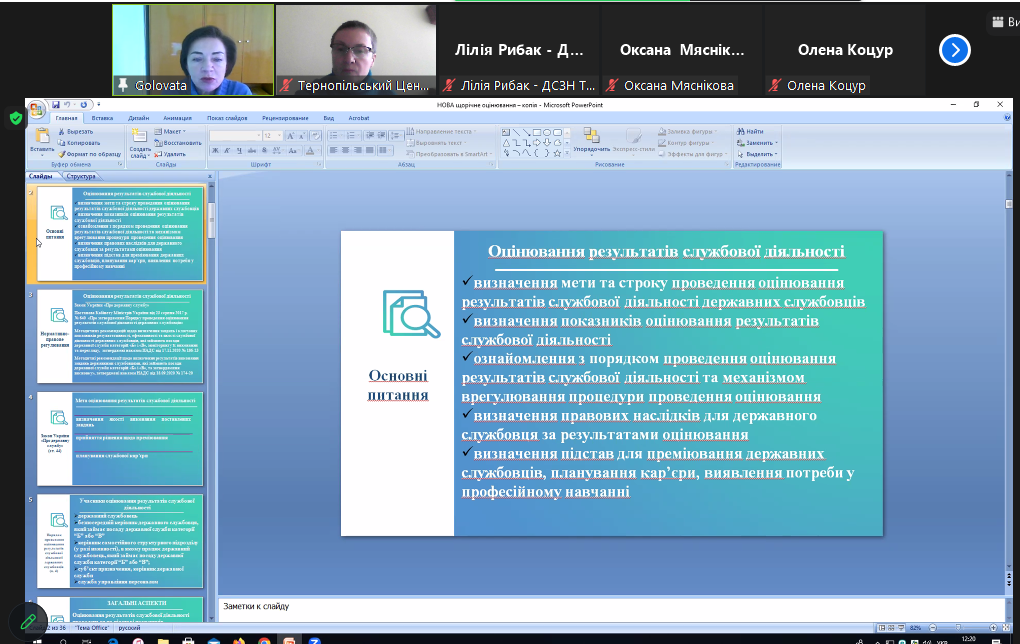The height and width of the screenshot is (644, 1020).
Task: Select slide 3 thumbnail Нормативно-правове регулювання
Action: (120, 336)
